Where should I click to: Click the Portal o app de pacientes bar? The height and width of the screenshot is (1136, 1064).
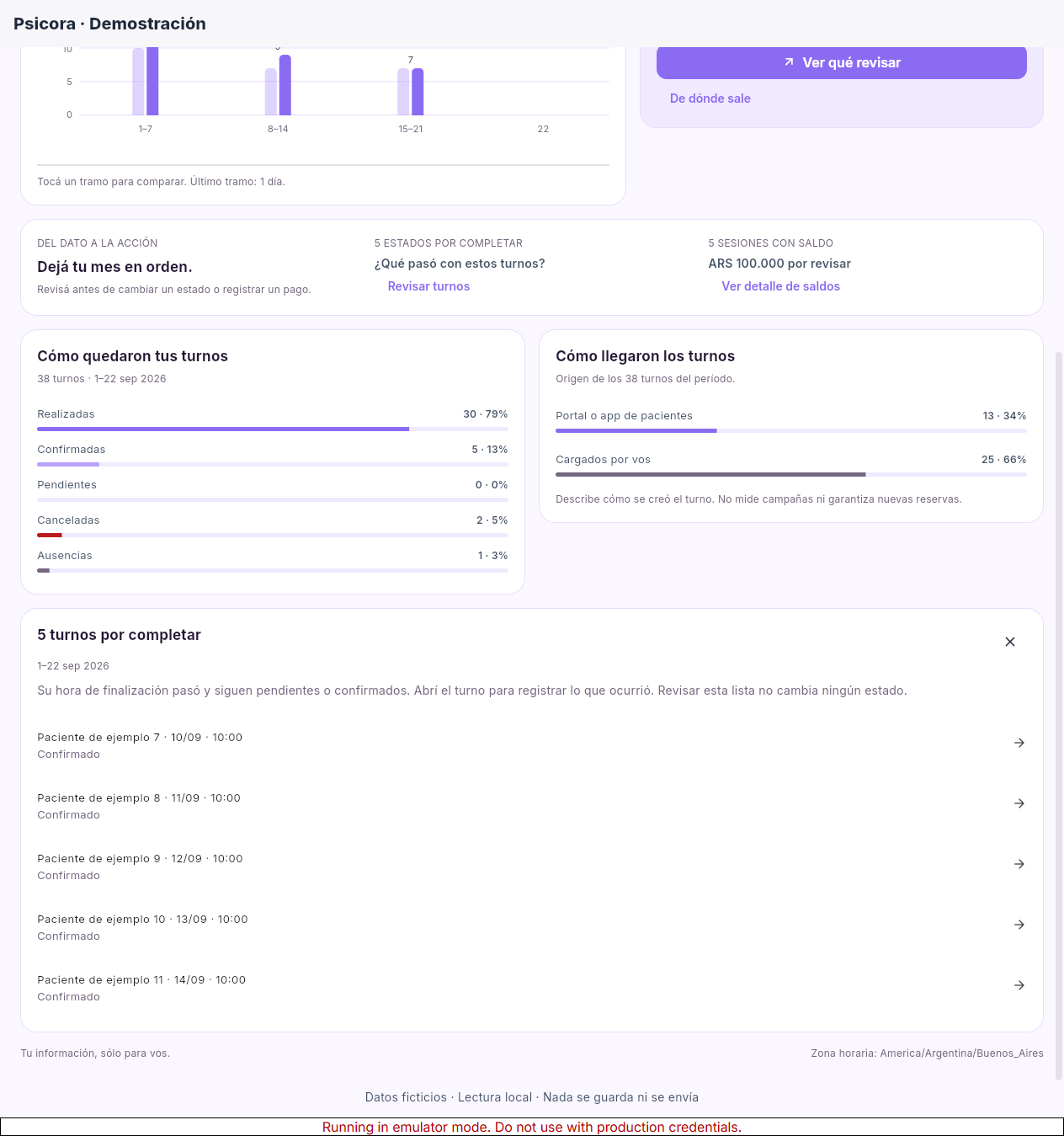click(x=791, y=430)
